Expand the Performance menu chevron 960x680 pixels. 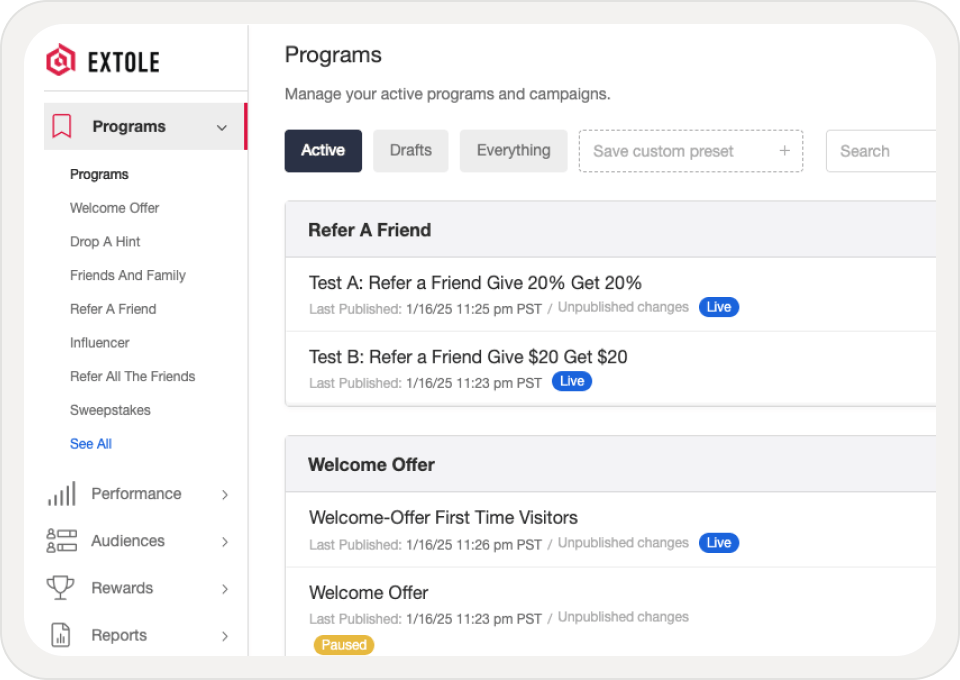(225, 495)
